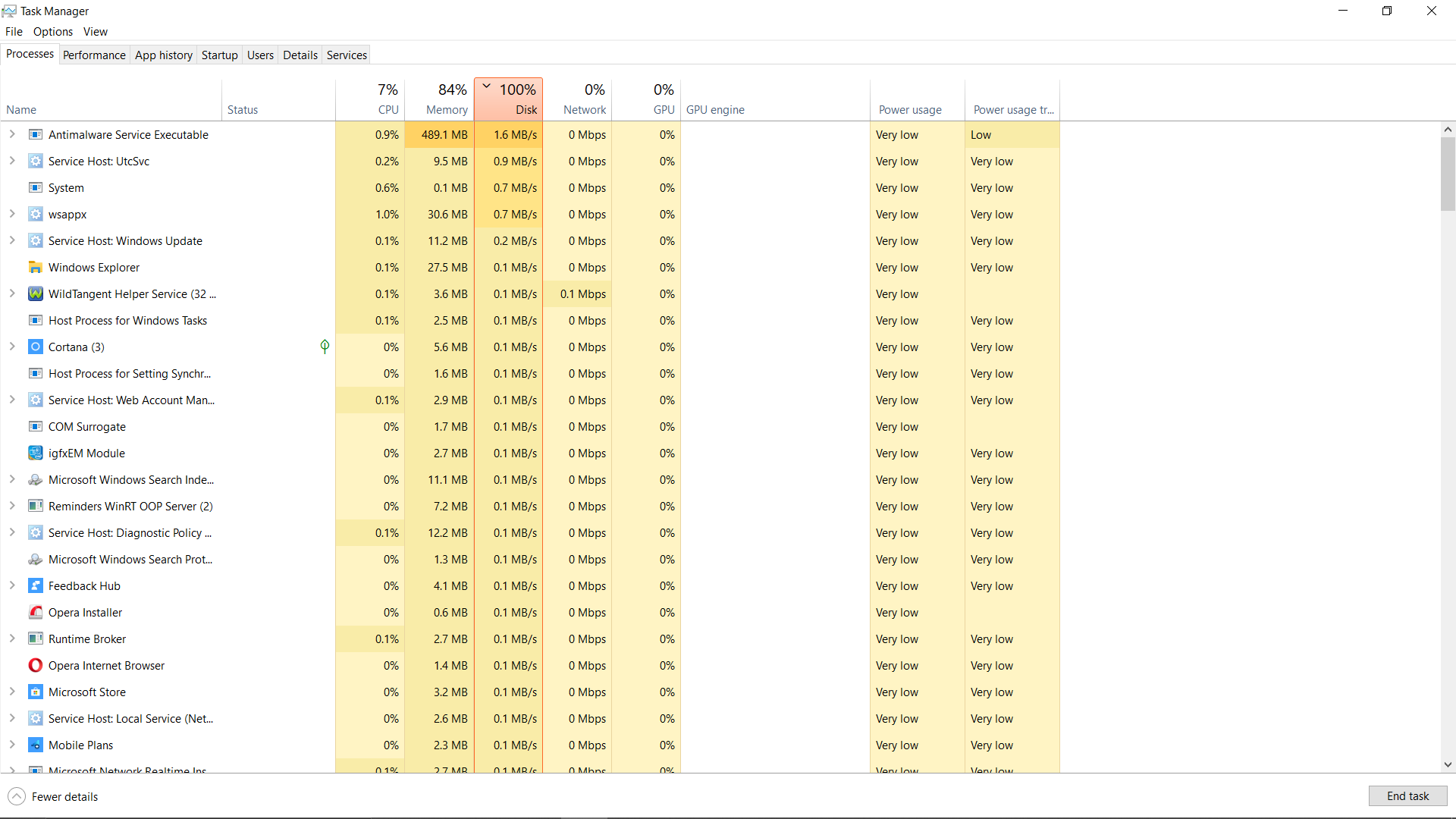This screenshot has width=1456, height=819.
Task: Switch to the Performance tab
Action: coord(94,55)
